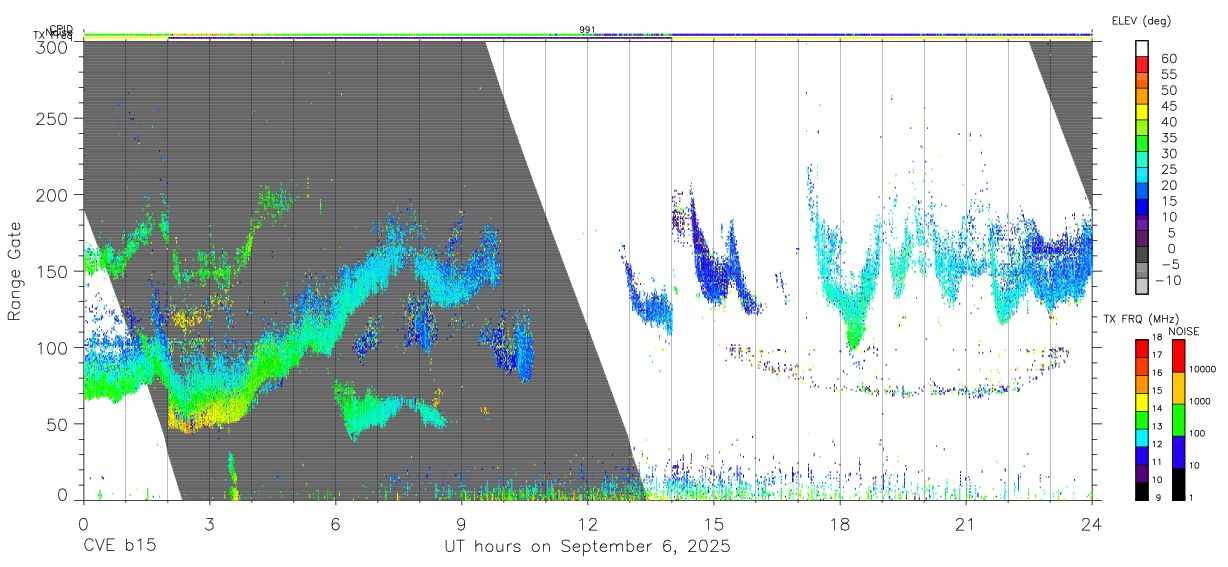
Task: Click the 'Range Gate' y-axis label
Action: (15, 271)
